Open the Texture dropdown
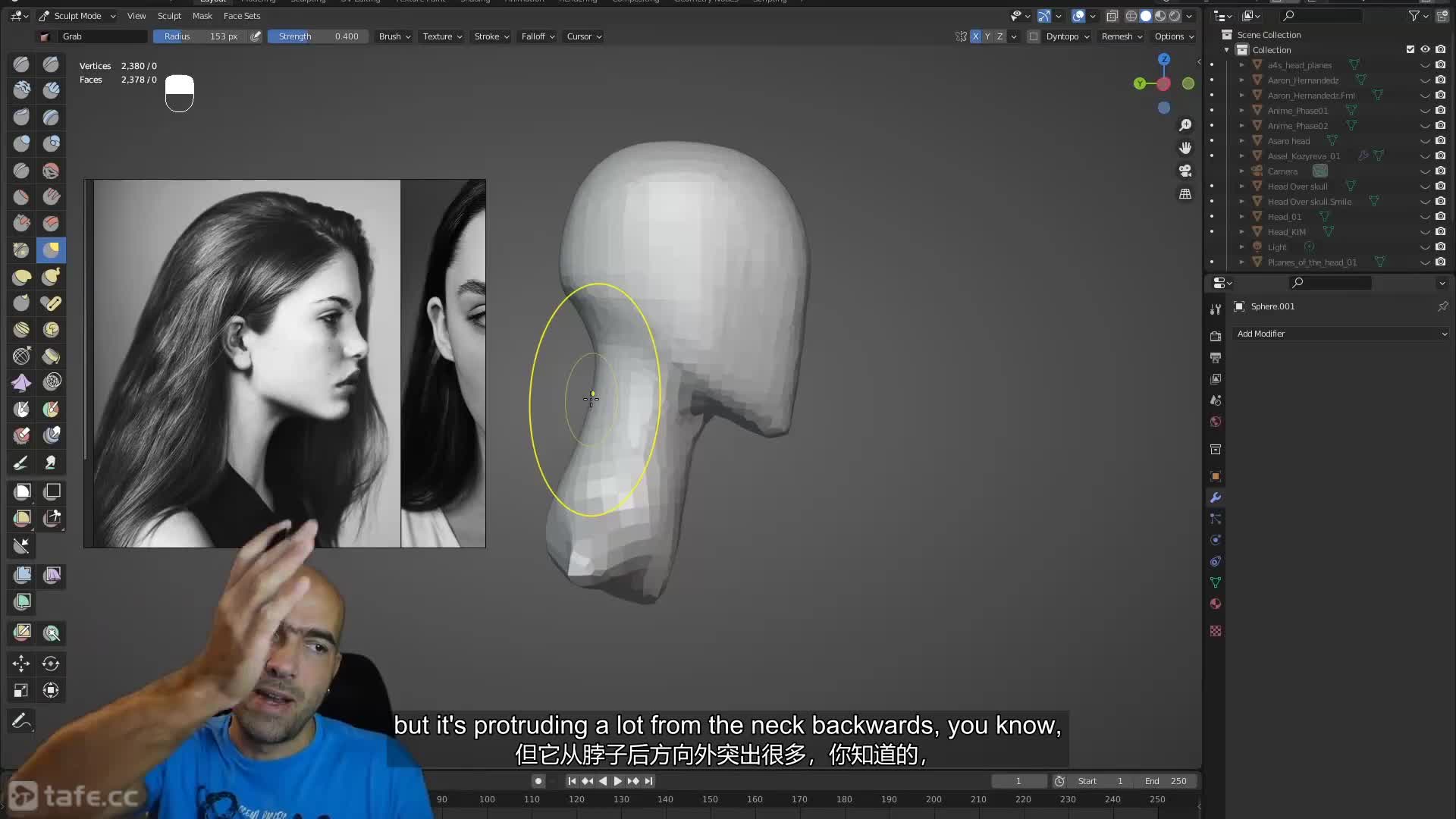The height and width of the screenshot is (819, 1456). 442,36
